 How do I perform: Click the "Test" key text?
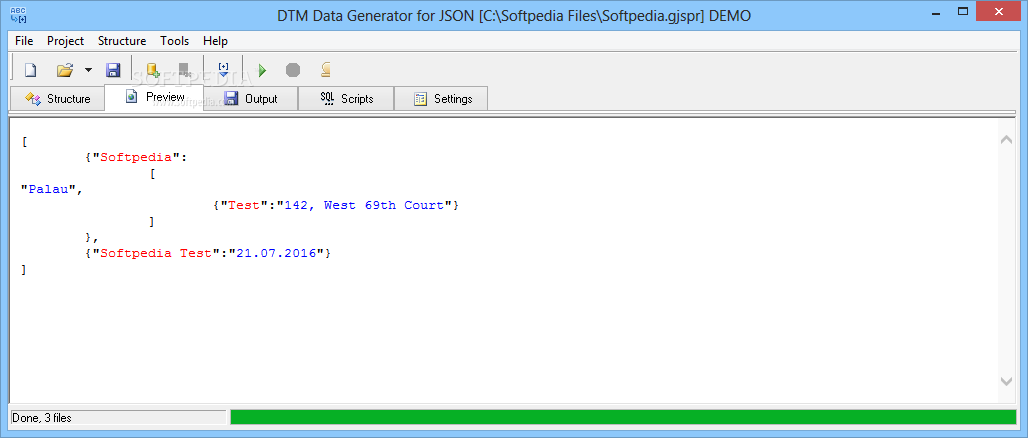point(244,205)
